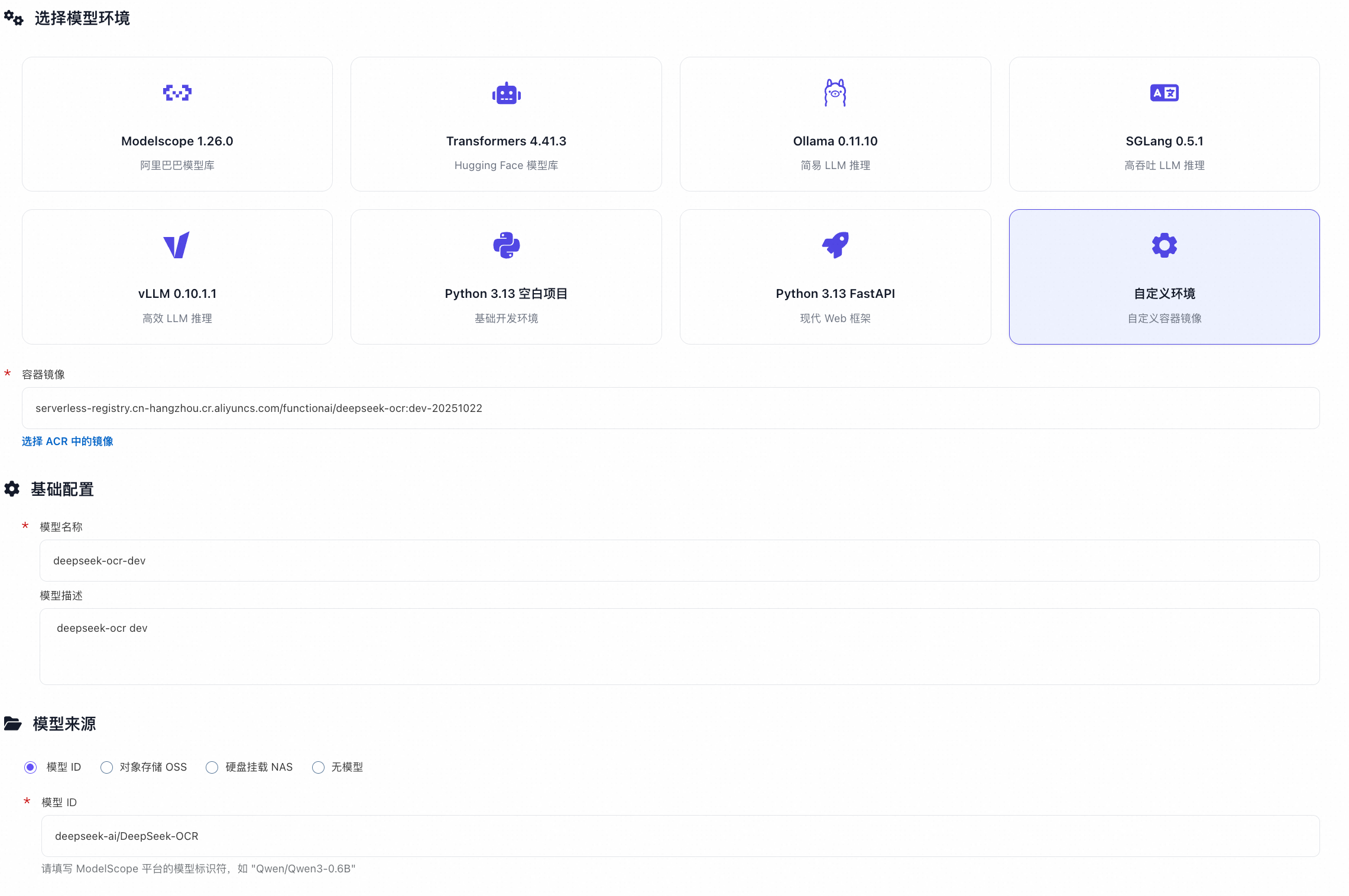Choose the Python blank project icon
The width and height of the screenshot is (1349, 896).
[x=506, y=245]
